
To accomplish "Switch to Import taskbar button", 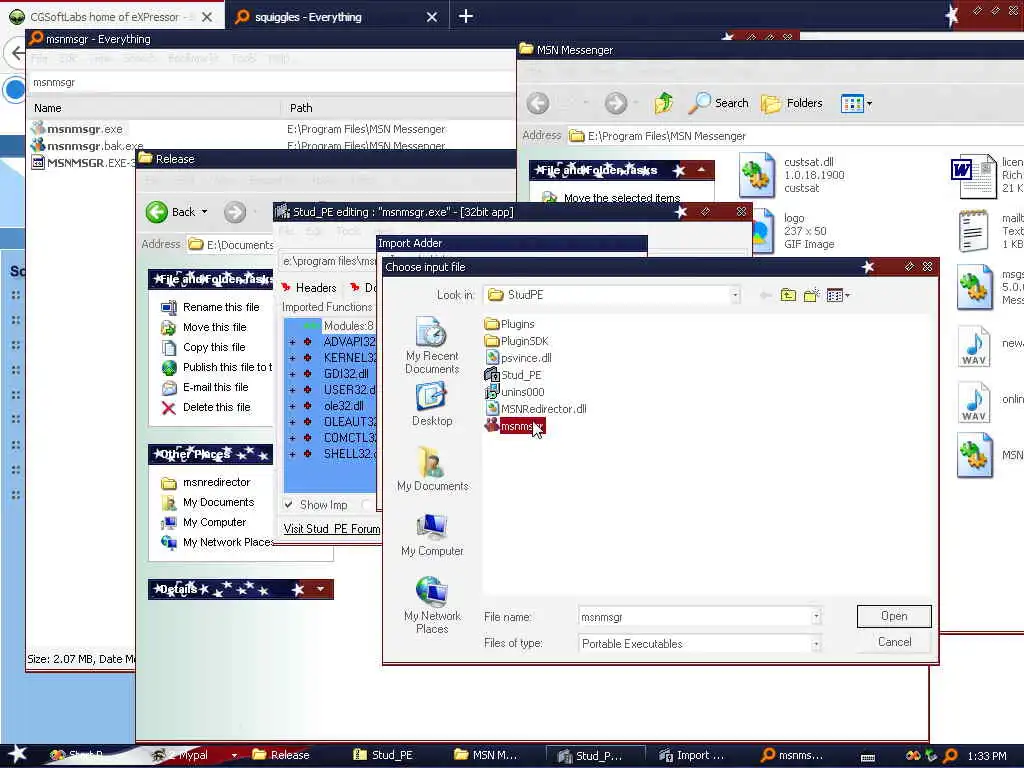I will tap(692, 755).
